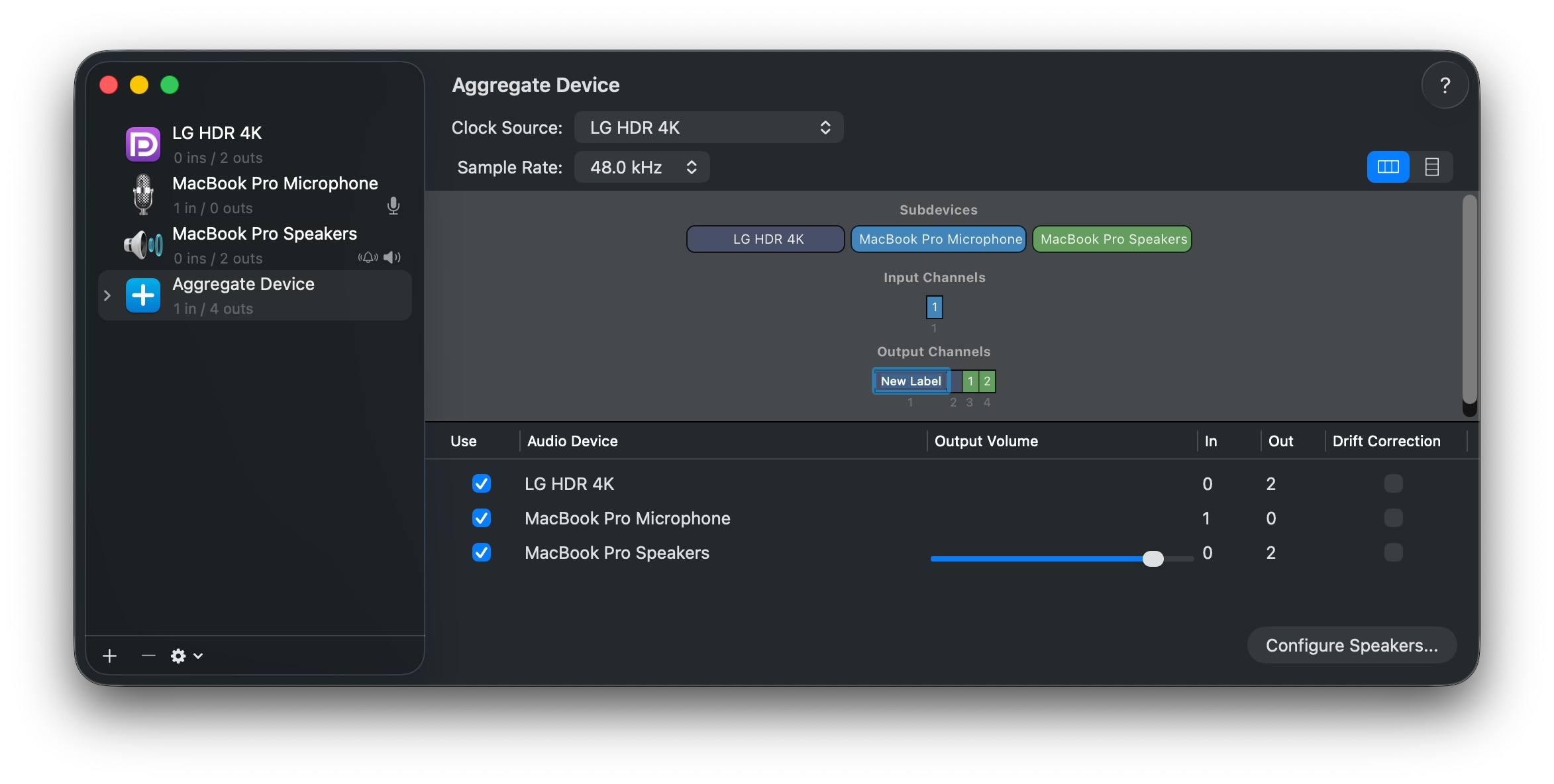Click the MacBook Pro Speakers device icon
The image size is (1554, 784).
(x=143, y=245)
